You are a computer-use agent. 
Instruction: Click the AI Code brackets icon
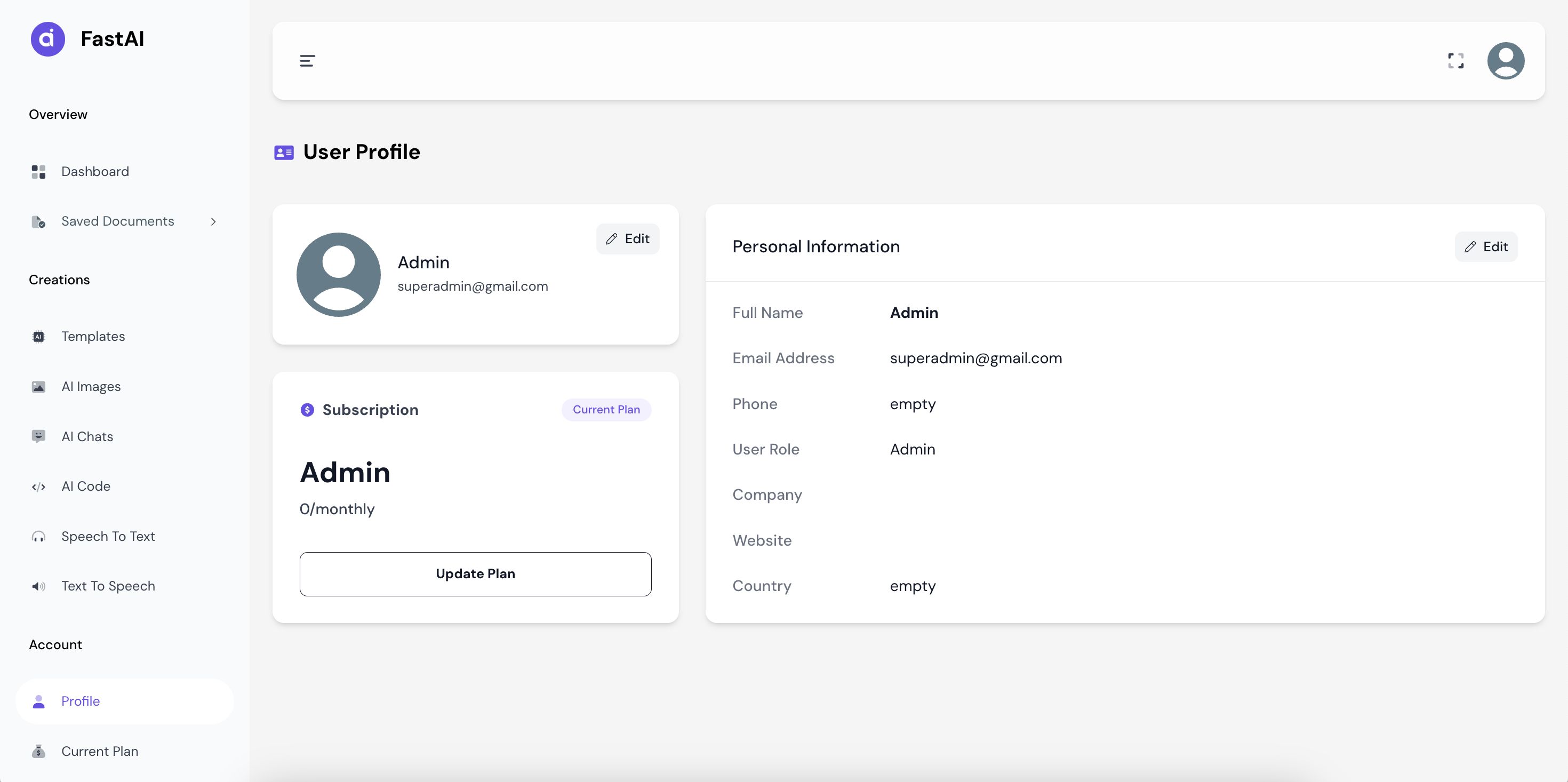38,486
